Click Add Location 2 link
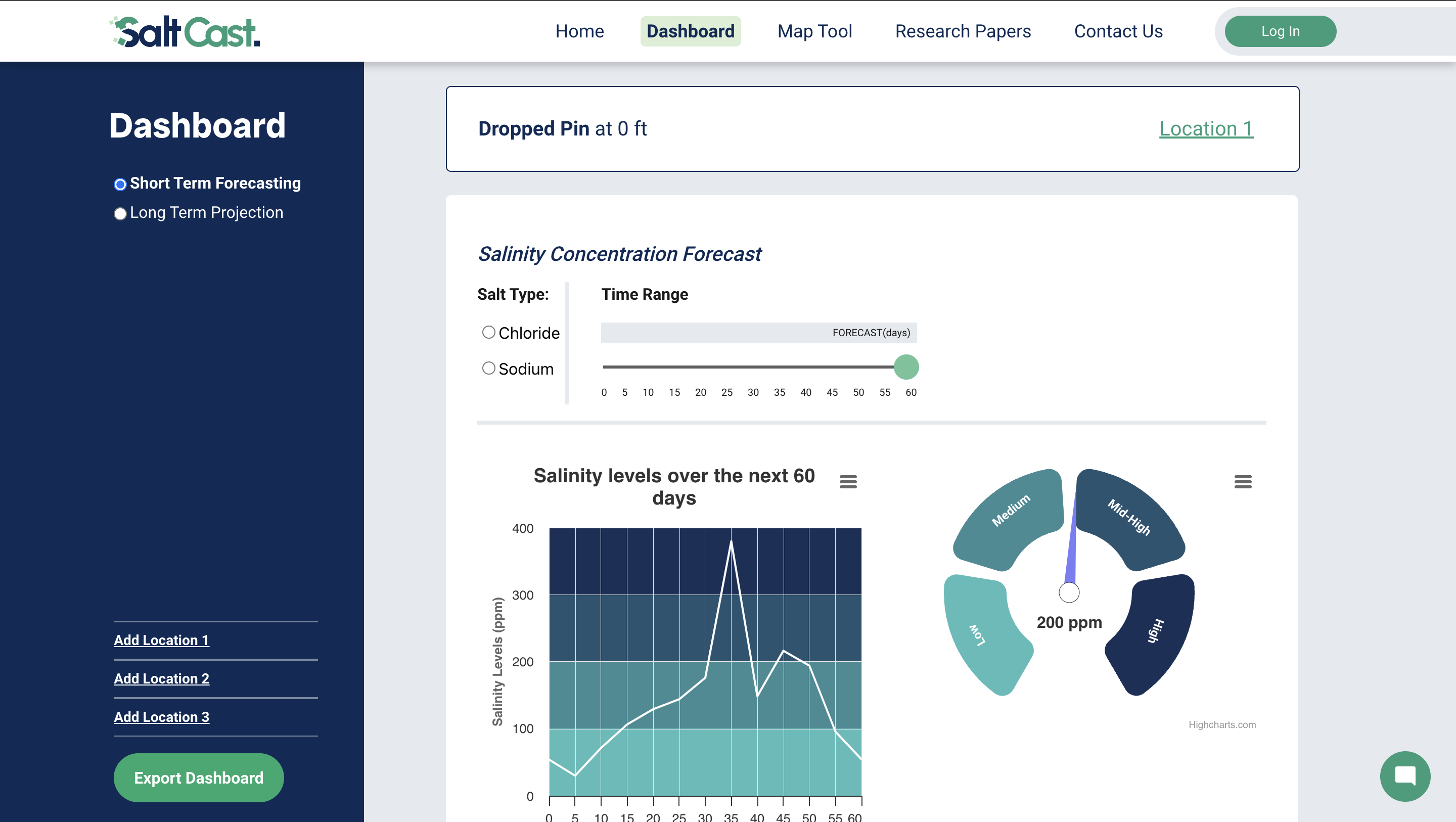The height and width of the screenshot is (822, 1456). (x=161, y=678)
